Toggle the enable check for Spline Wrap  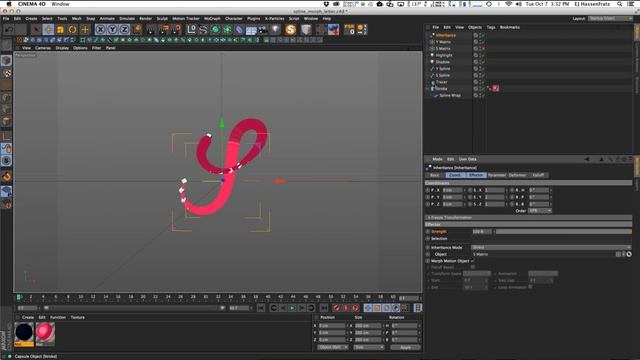pos(482,96)
